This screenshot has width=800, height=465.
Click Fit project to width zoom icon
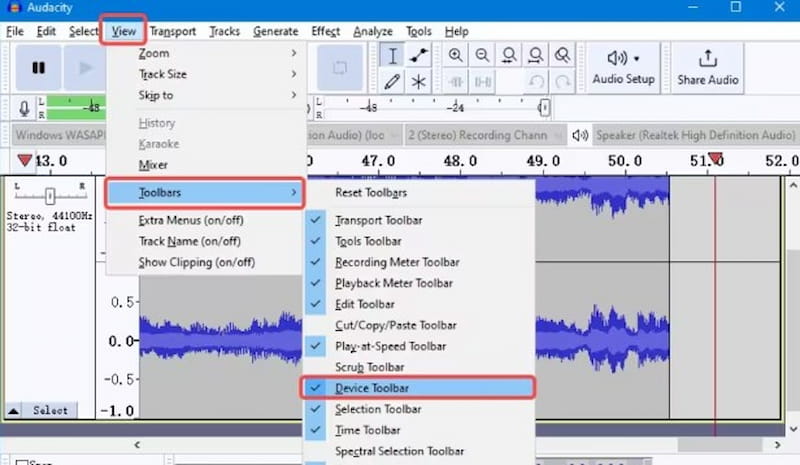[x=535, y=55]
